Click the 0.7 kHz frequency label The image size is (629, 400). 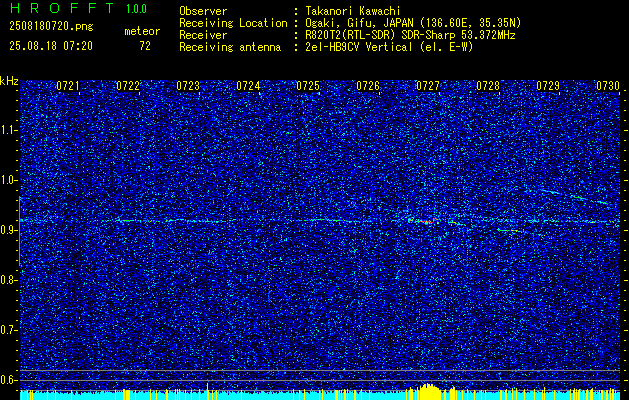pos(8,330)
